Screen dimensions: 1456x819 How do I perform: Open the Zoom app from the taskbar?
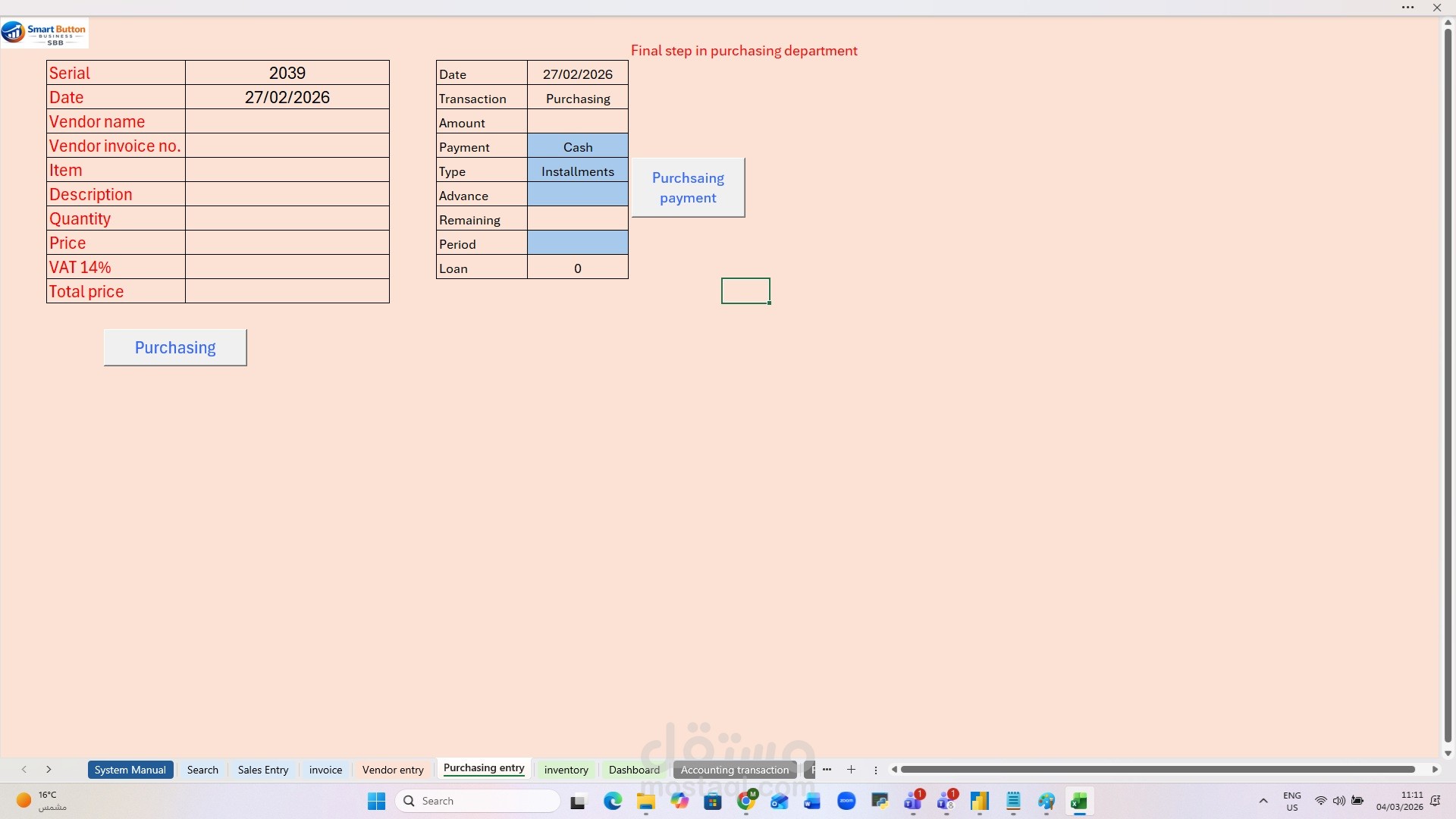click(x=846, y=801)
